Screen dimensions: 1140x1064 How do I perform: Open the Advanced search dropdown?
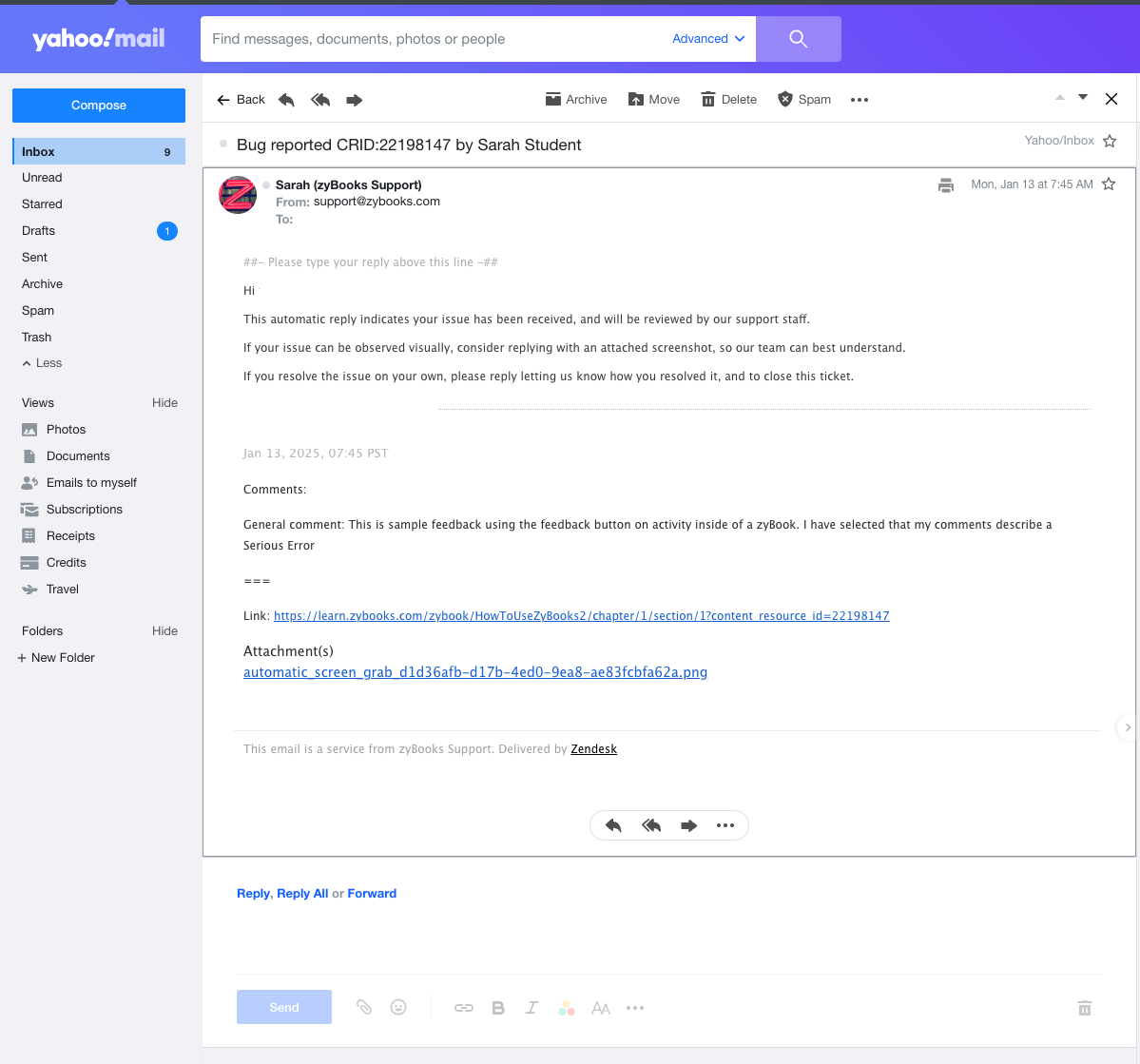(x=708, y=39)
